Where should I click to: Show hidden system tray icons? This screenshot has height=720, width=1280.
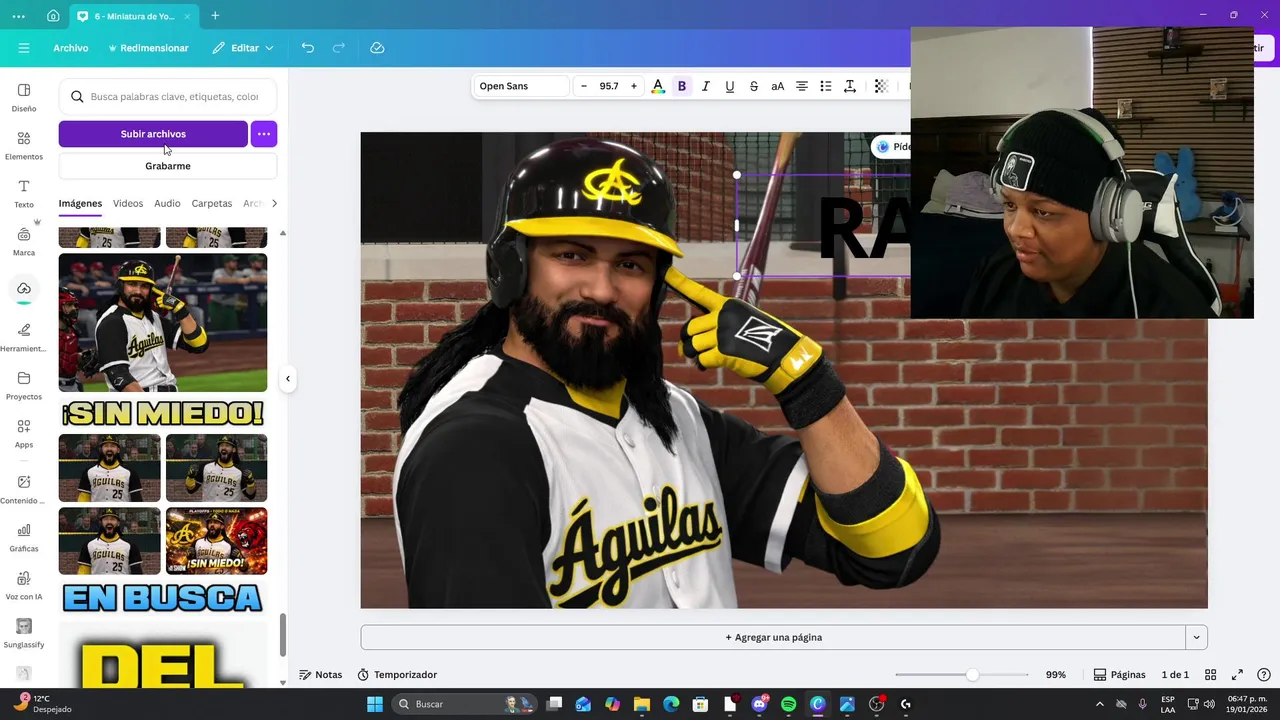[1100, 704]
